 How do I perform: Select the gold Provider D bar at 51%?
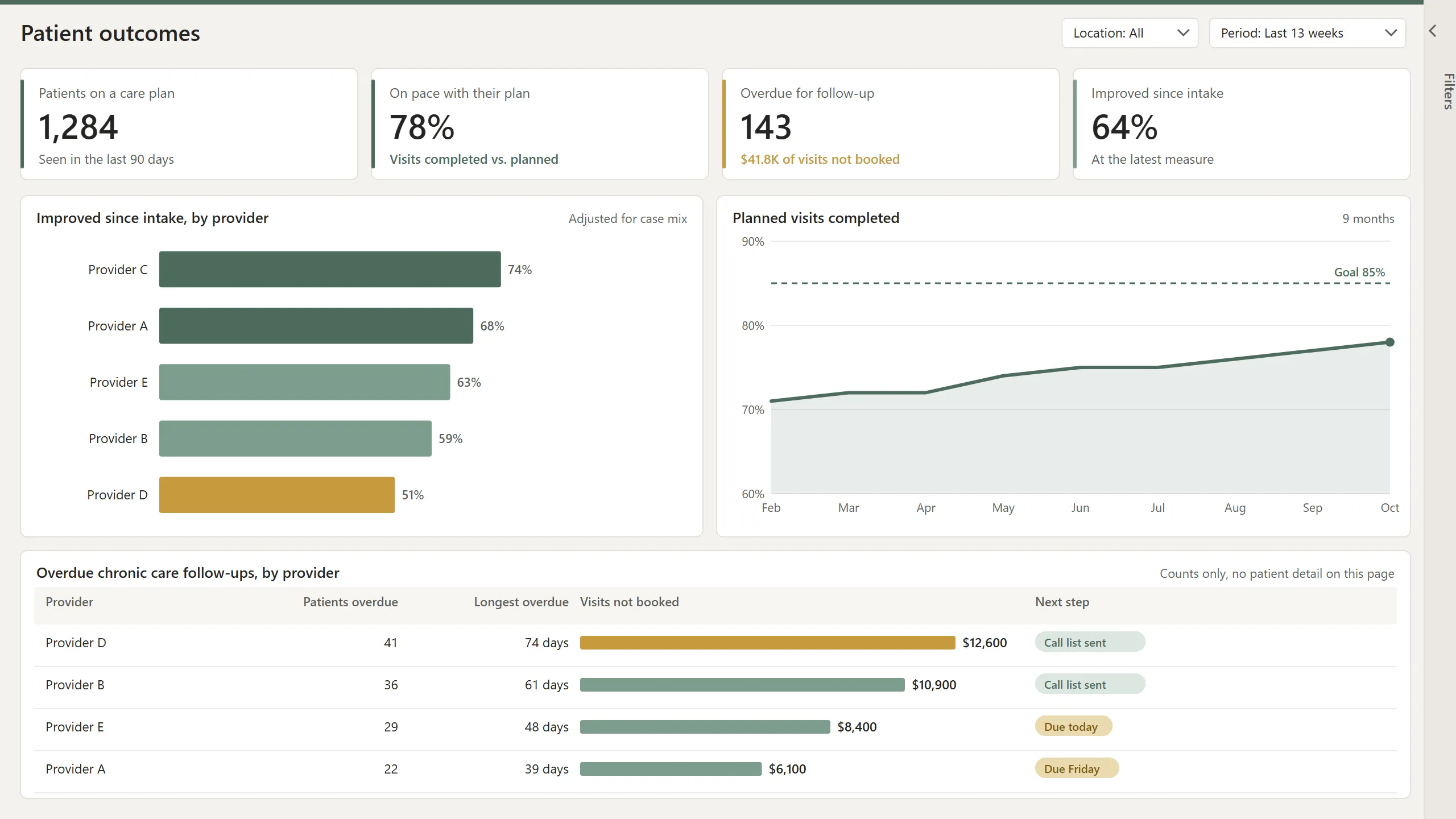coord(277,494)
